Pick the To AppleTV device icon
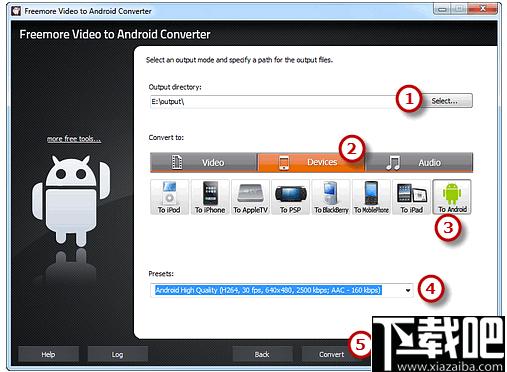 [250, 197]
